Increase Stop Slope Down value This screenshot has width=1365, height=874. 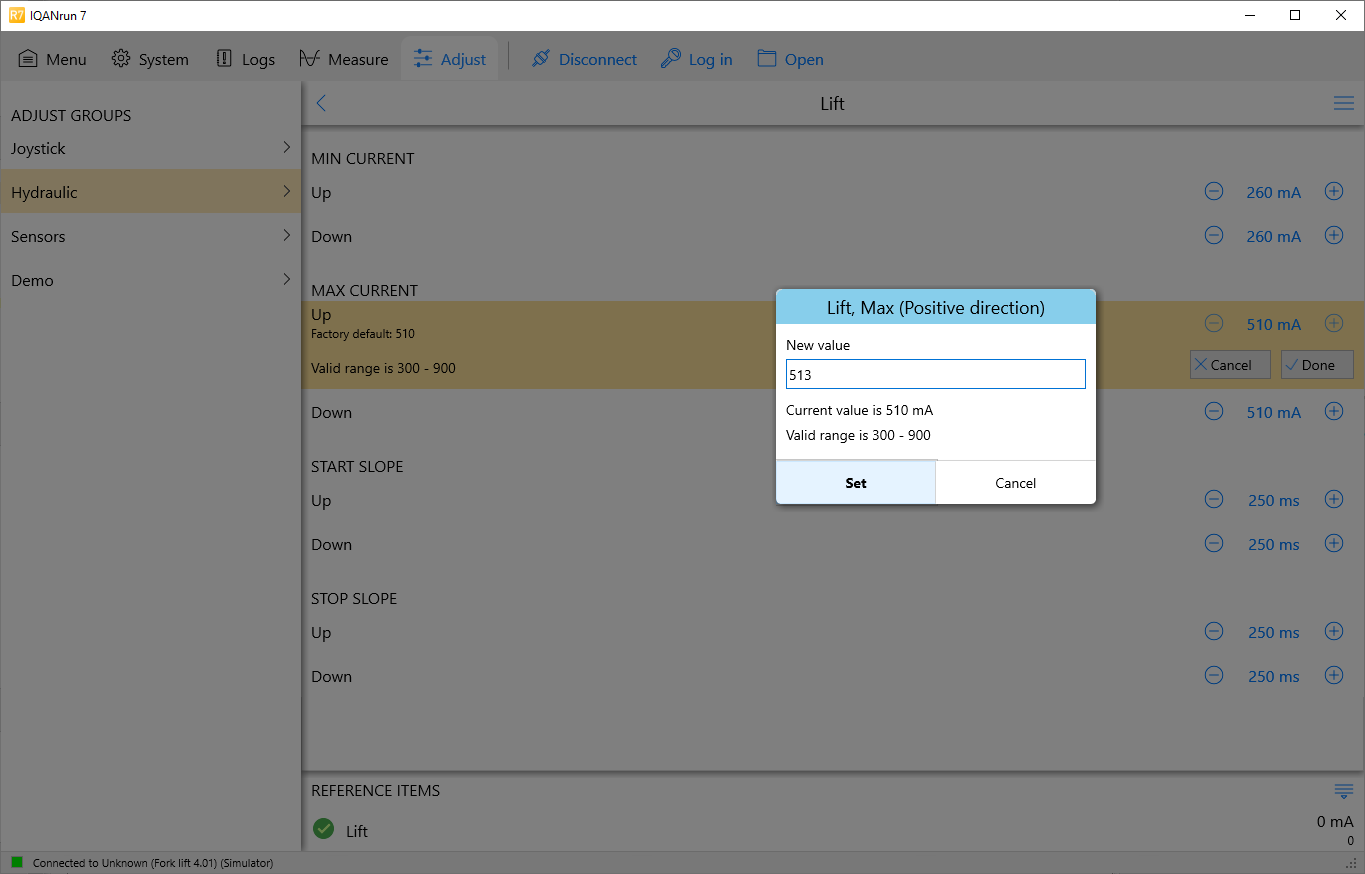coord(1334,675)
